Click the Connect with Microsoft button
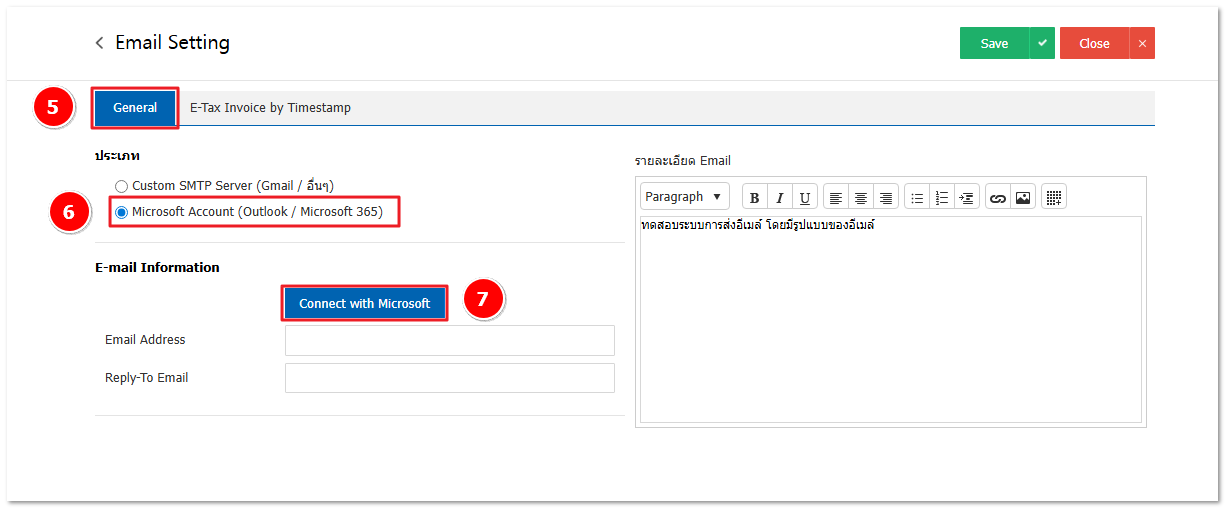1225x508 pixels. click(x=364, y=304)
